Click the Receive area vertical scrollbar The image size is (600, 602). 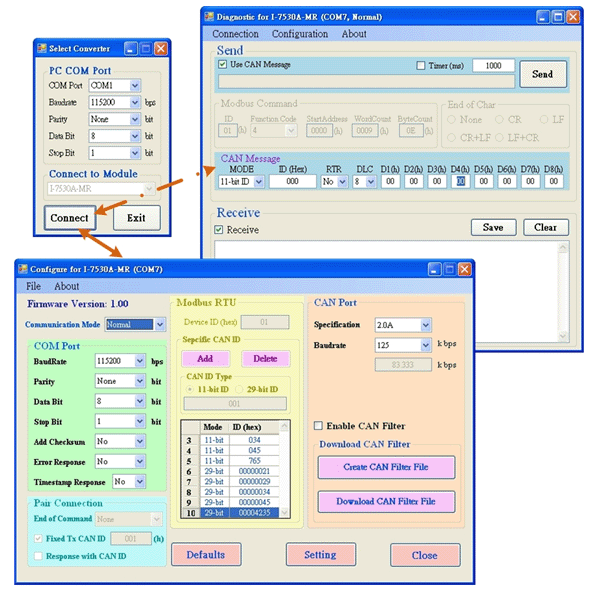tap(563, 292)
